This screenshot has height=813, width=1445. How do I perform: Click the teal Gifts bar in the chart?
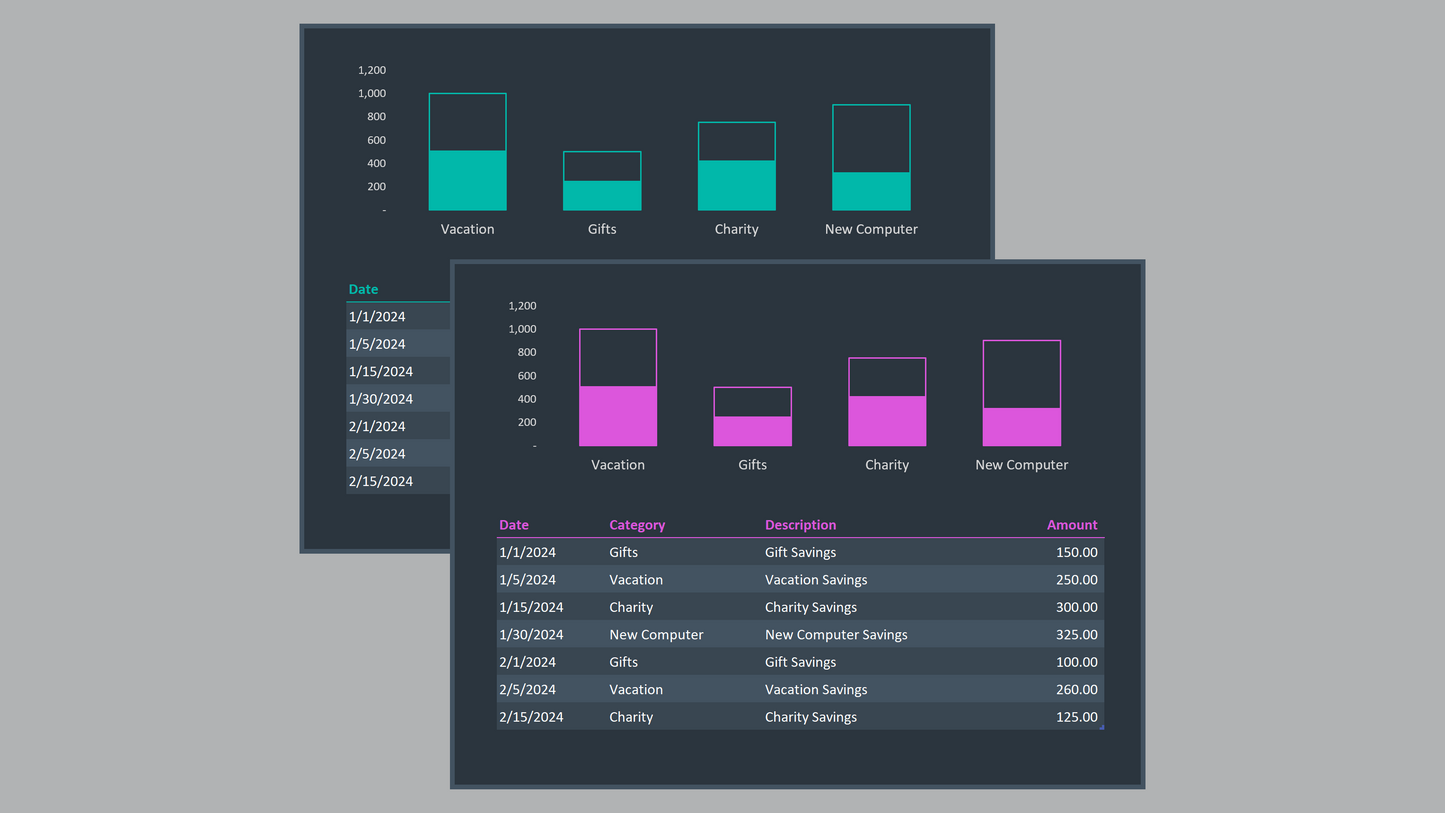pyautogui.click(x=602, y=195)
